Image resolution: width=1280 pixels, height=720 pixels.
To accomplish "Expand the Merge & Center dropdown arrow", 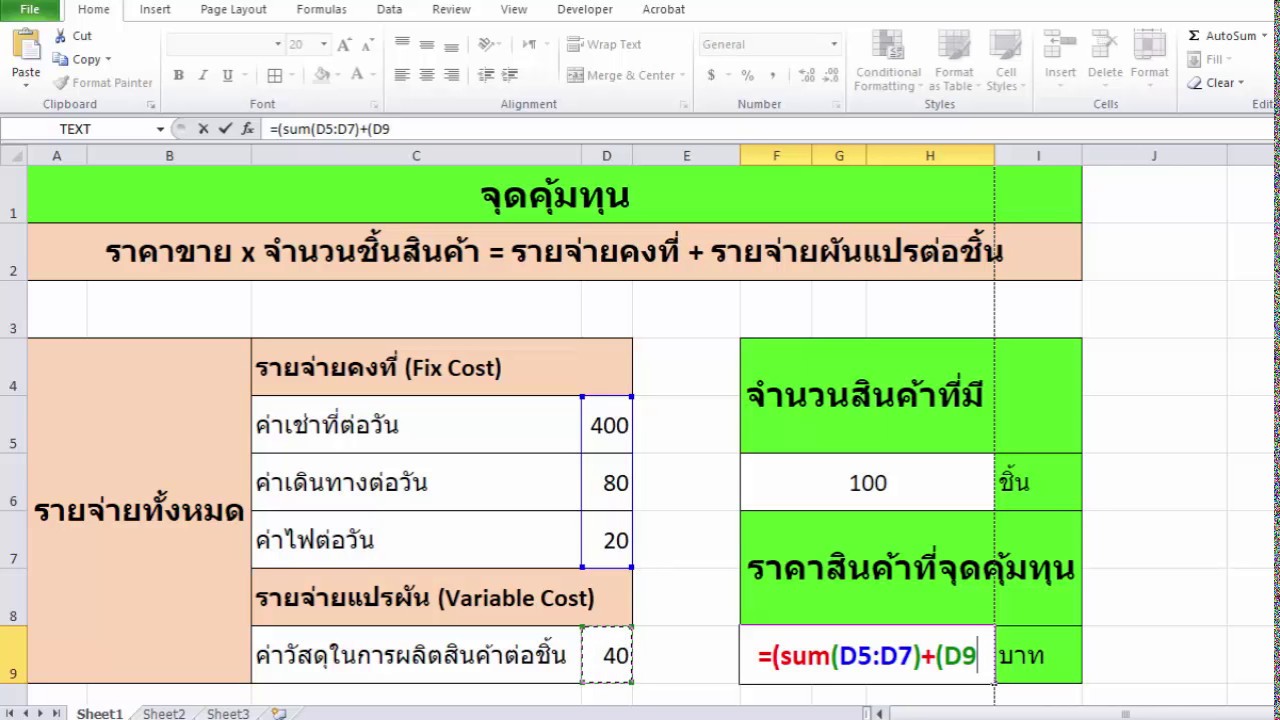I will pos(682,75).
